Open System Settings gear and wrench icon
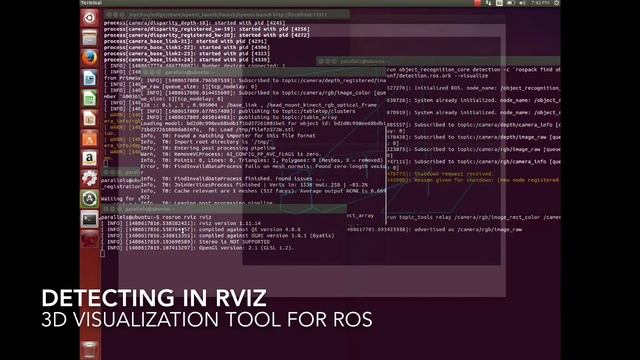Image resolution: width=640 pixels, height=360 pixels. click(x=89, y=178)
